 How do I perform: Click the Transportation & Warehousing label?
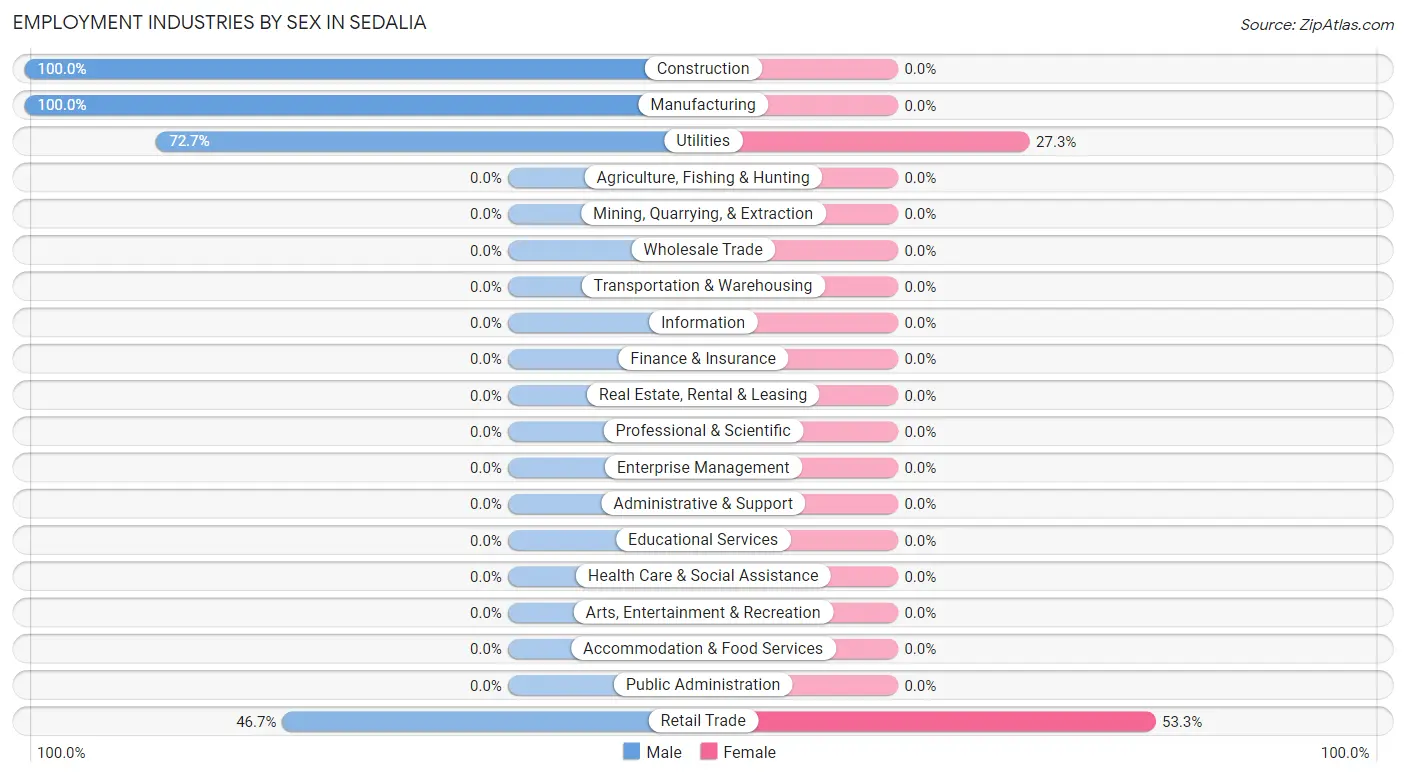point(703,286)
